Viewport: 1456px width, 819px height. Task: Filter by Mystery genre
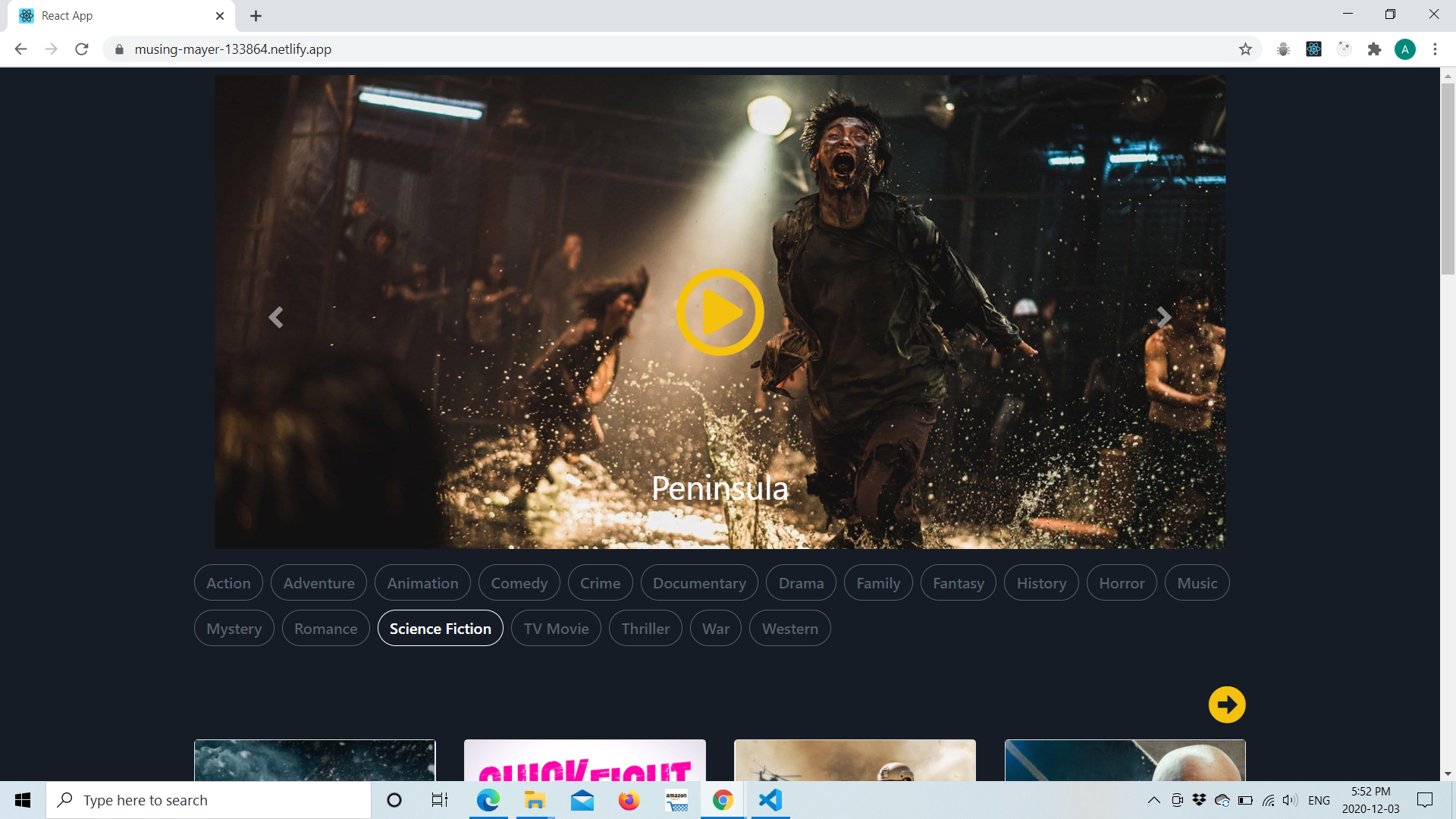tap(234, 629)
